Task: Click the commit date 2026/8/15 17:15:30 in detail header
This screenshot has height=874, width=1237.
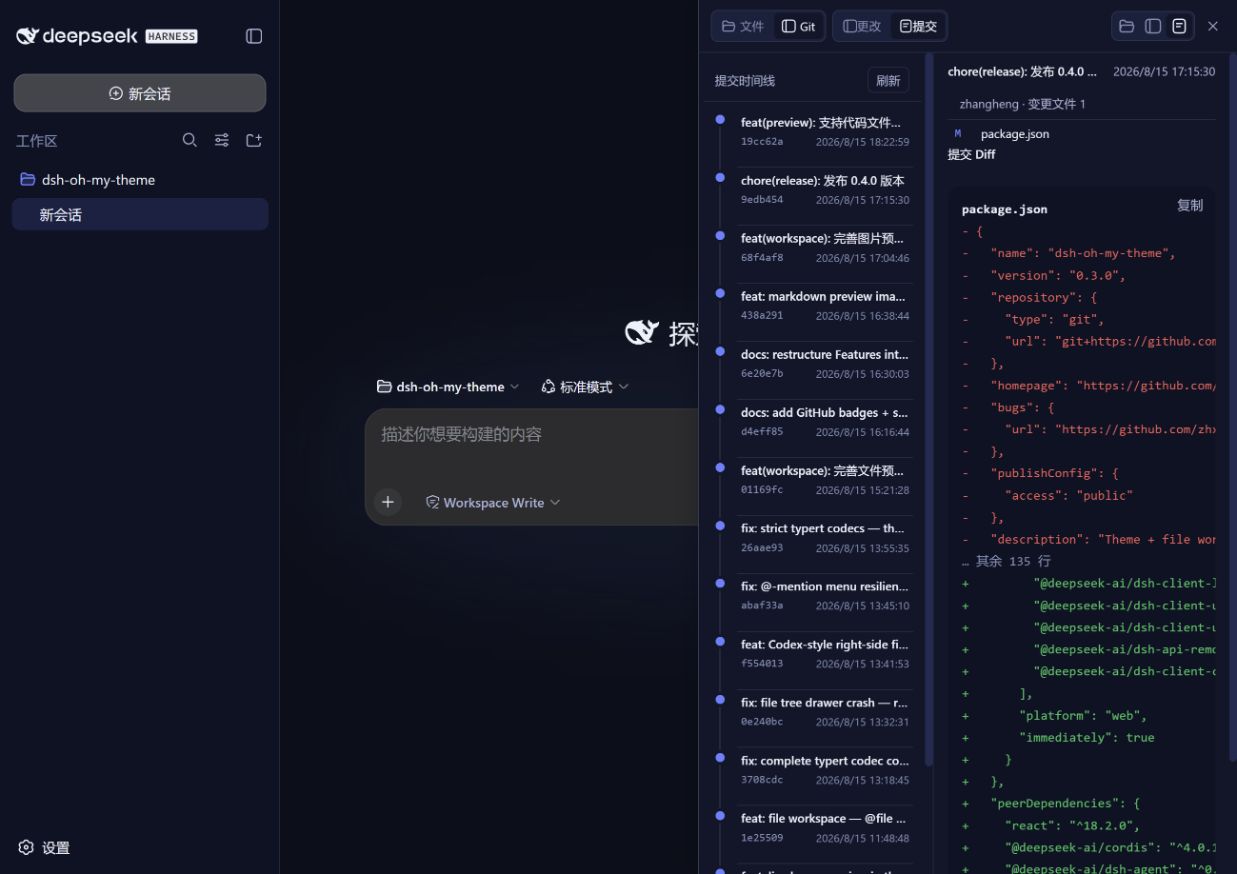Action: 1164,72
